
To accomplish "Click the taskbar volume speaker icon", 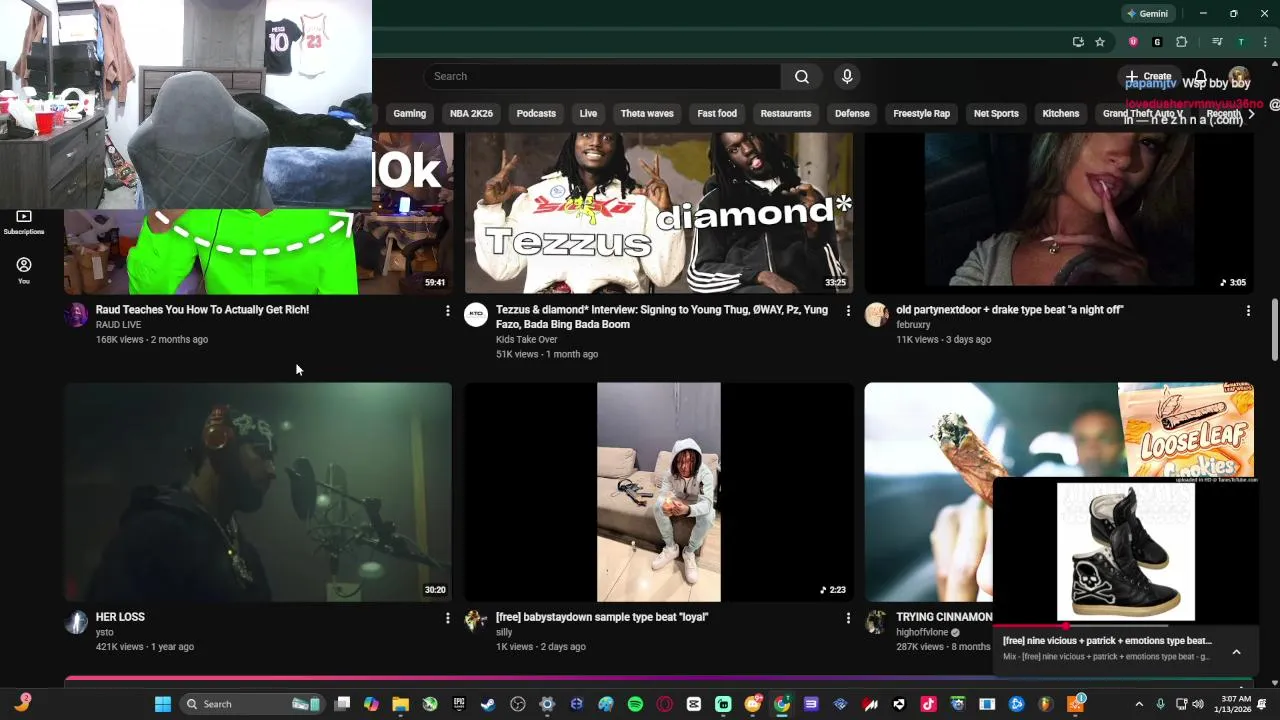I will click(x=1198, y=704).
